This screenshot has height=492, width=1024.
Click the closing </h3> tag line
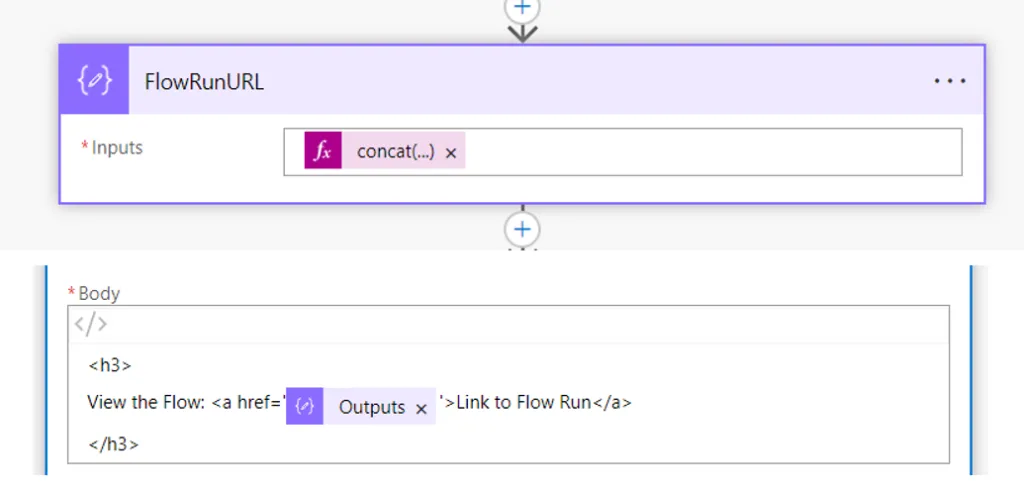(x=114, y=444)
